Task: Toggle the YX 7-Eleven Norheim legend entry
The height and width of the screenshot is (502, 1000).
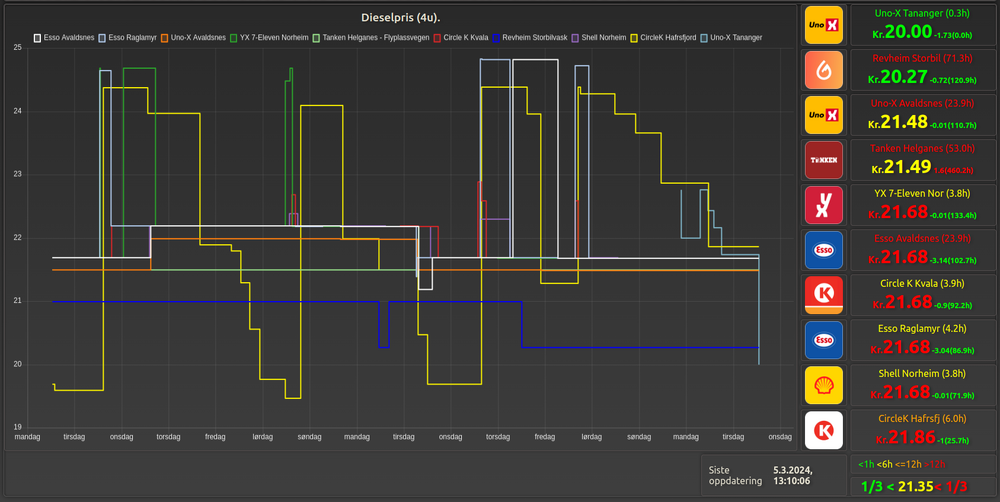Action: (272, 38)
